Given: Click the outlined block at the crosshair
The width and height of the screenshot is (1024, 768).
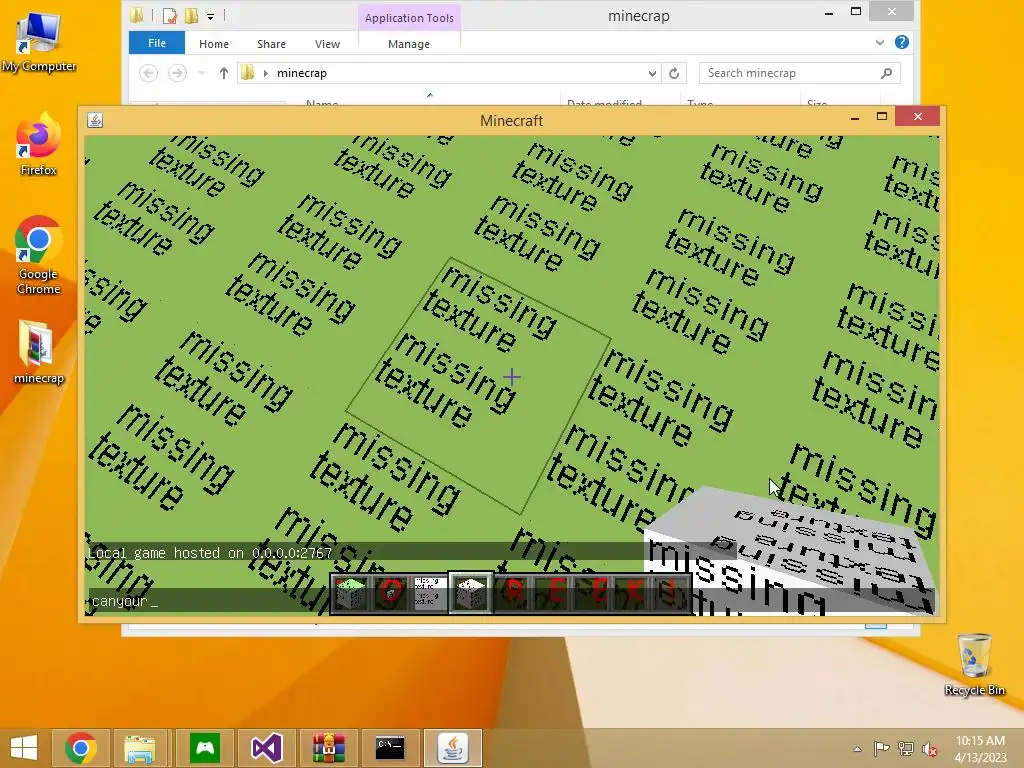Looking at the screenshot, I should [478, 386].
